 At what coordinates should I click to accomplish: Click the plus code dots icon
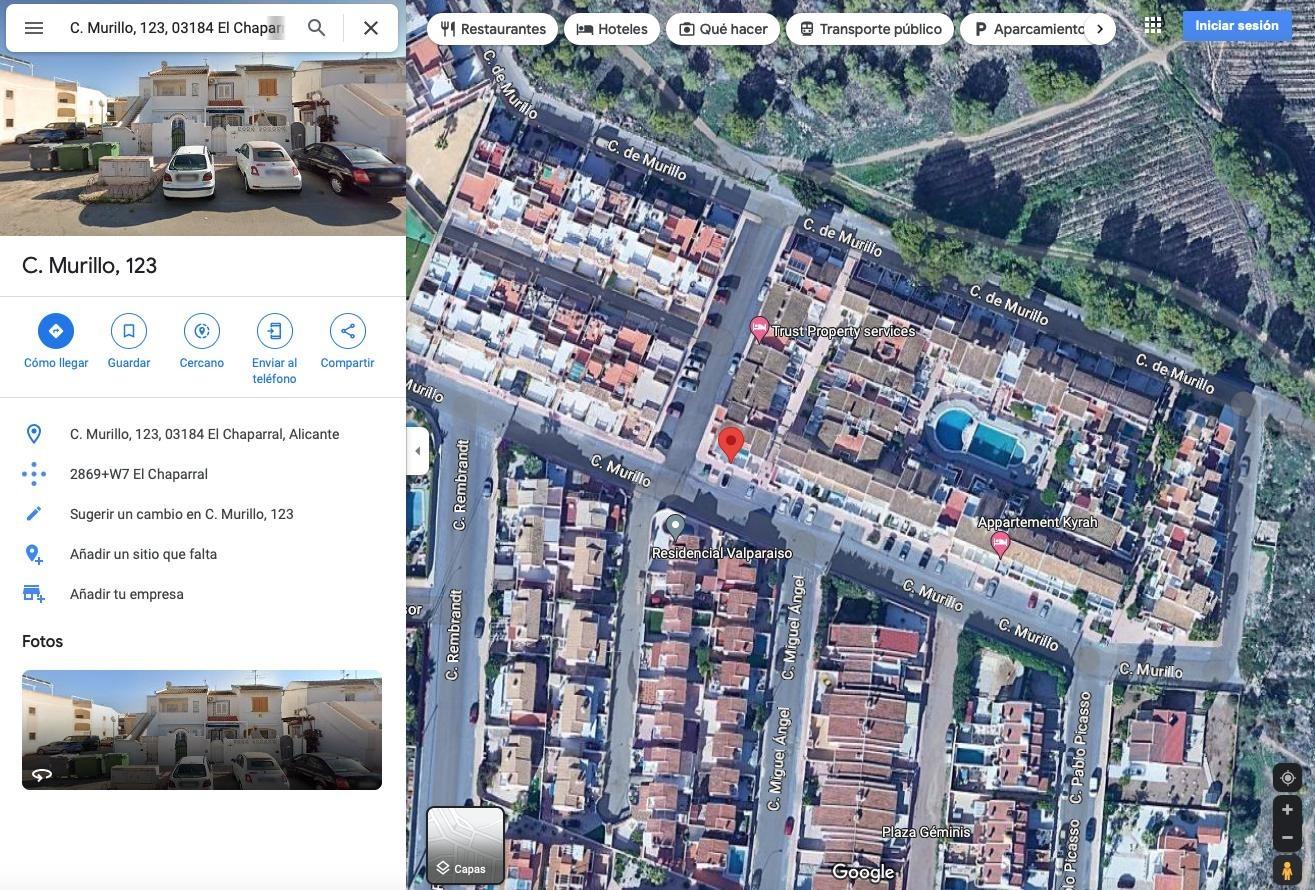(34, 474)
